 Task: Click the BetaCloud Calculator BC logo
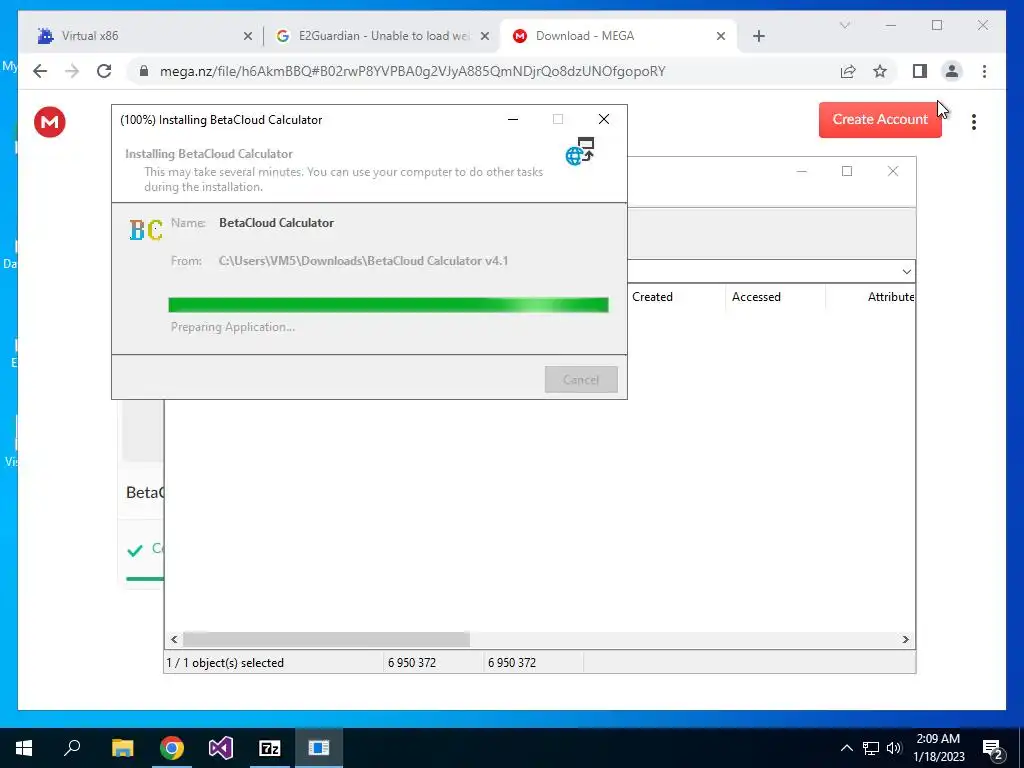[x=146, y=230]
